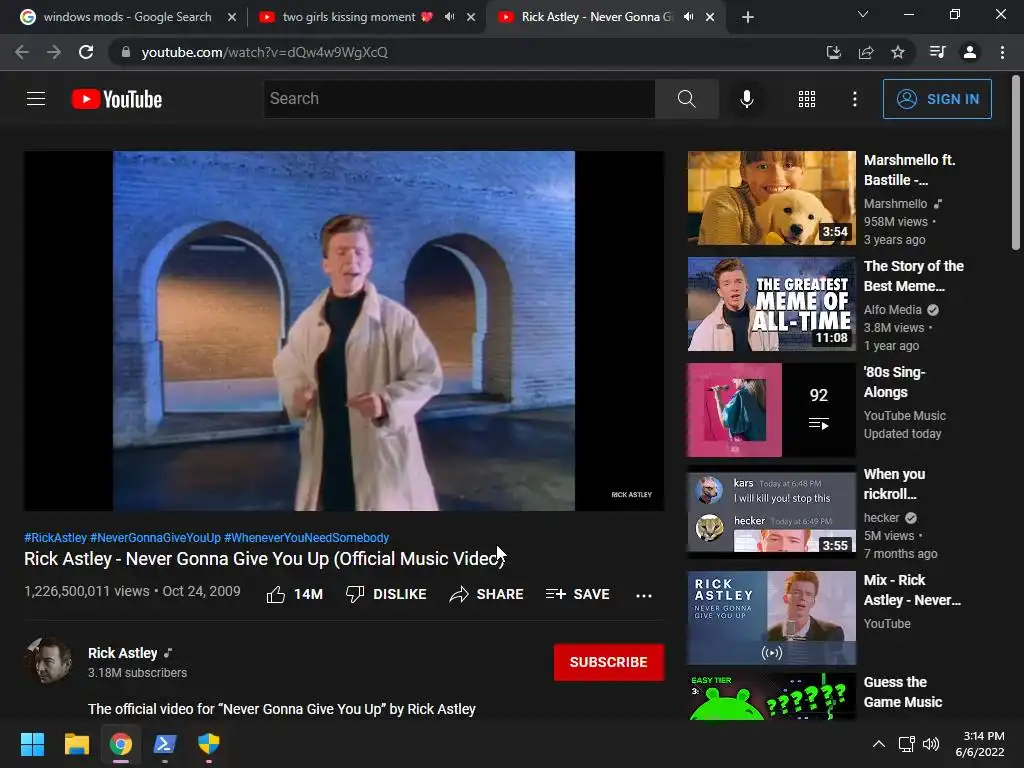Click the address bar URL
The height and width of the screenshot is (768, 1024).
(264, 52)
